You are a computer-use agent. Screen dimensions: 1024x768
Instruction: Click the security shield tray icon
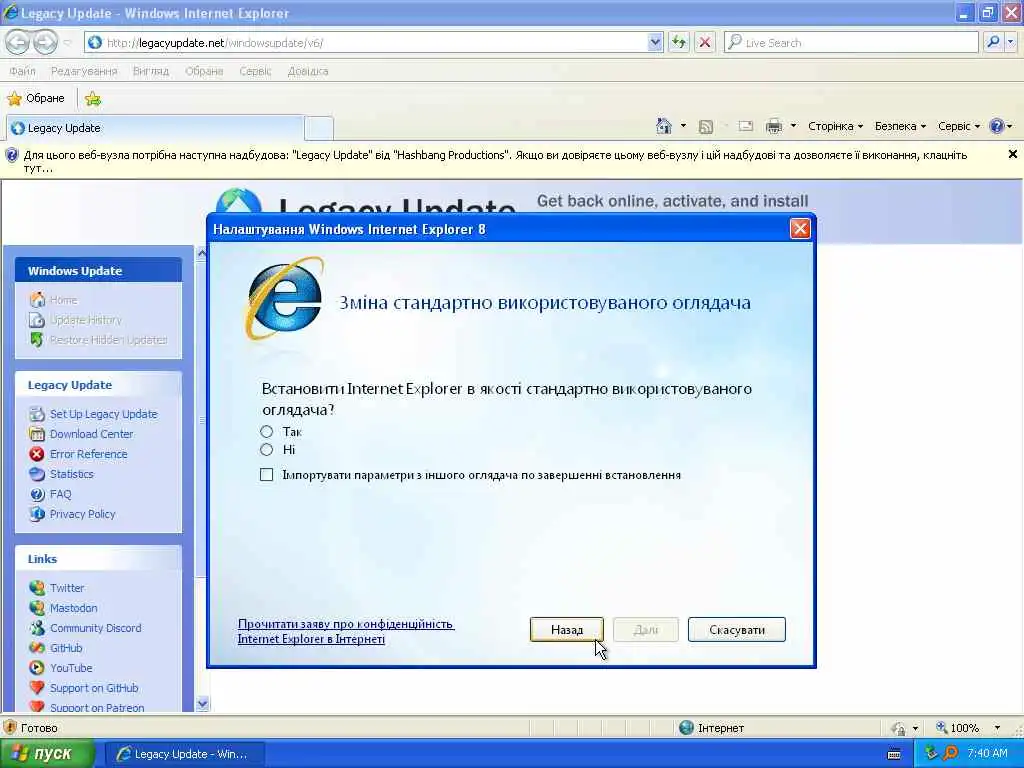pyautogui.click(x=931, y=754)
